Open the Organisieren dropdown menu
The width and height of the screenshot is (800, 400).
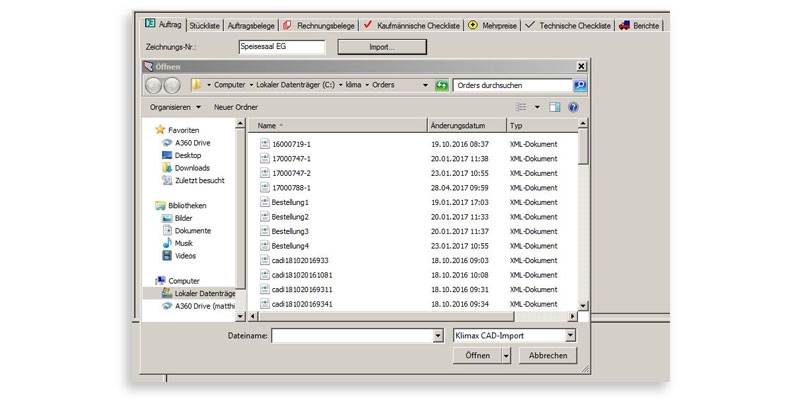[175, 107]
